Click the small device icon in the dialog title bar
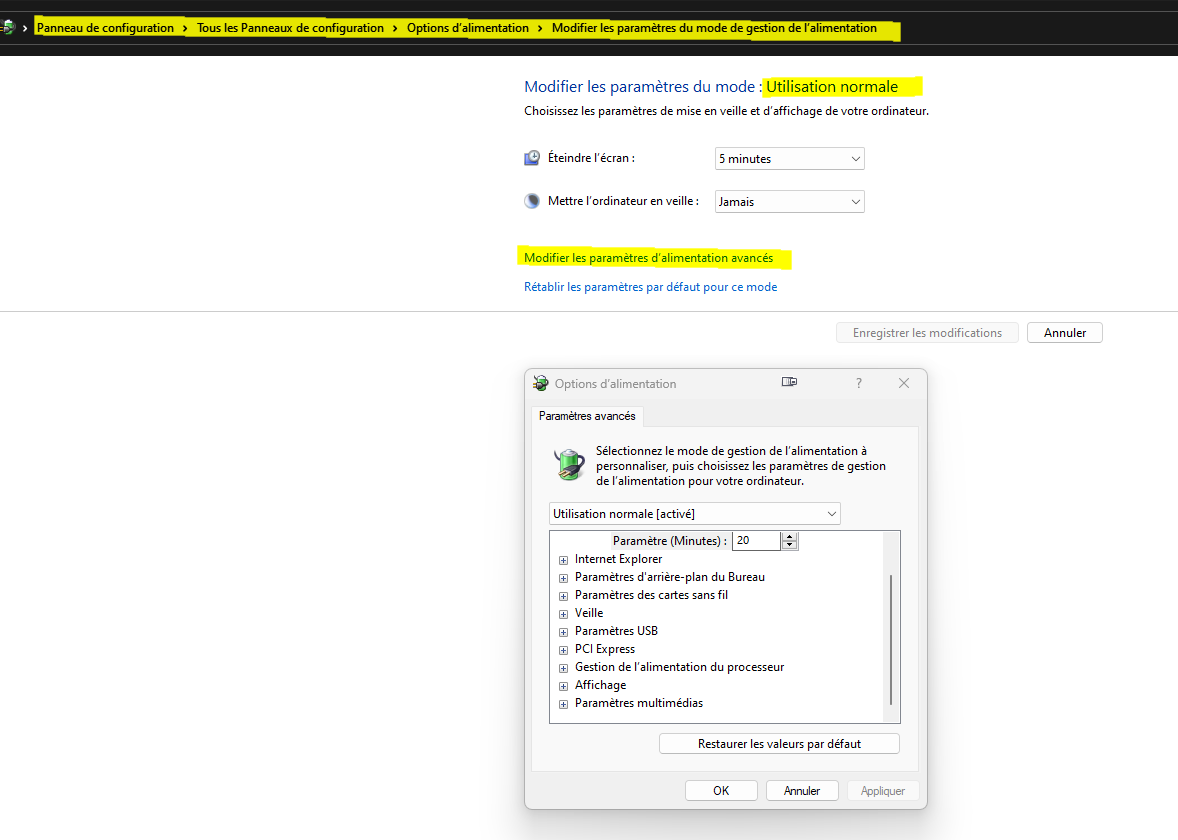Screen dimensions: 1178x840 click(x=789, y=383)
